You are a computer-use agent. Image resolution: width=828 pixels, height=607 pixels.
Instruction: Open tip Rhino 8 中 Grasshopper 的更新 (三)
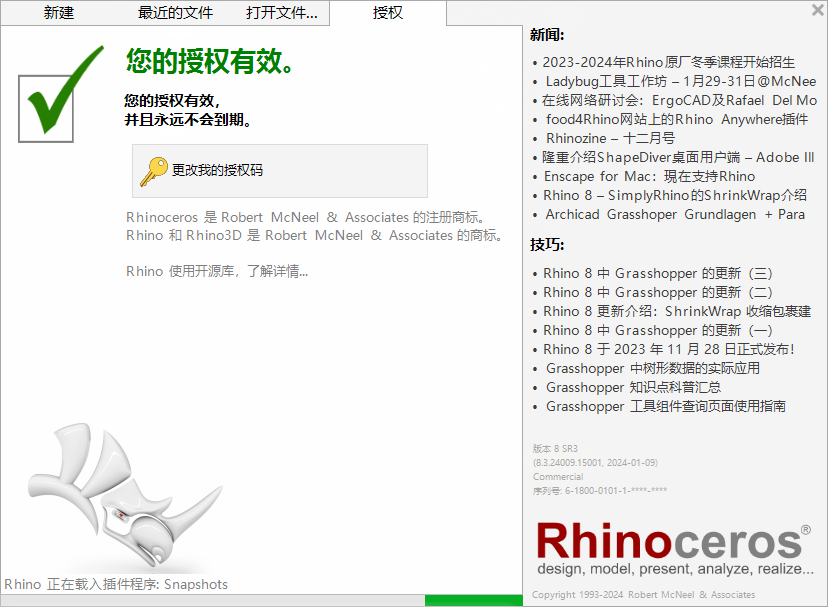657,274
